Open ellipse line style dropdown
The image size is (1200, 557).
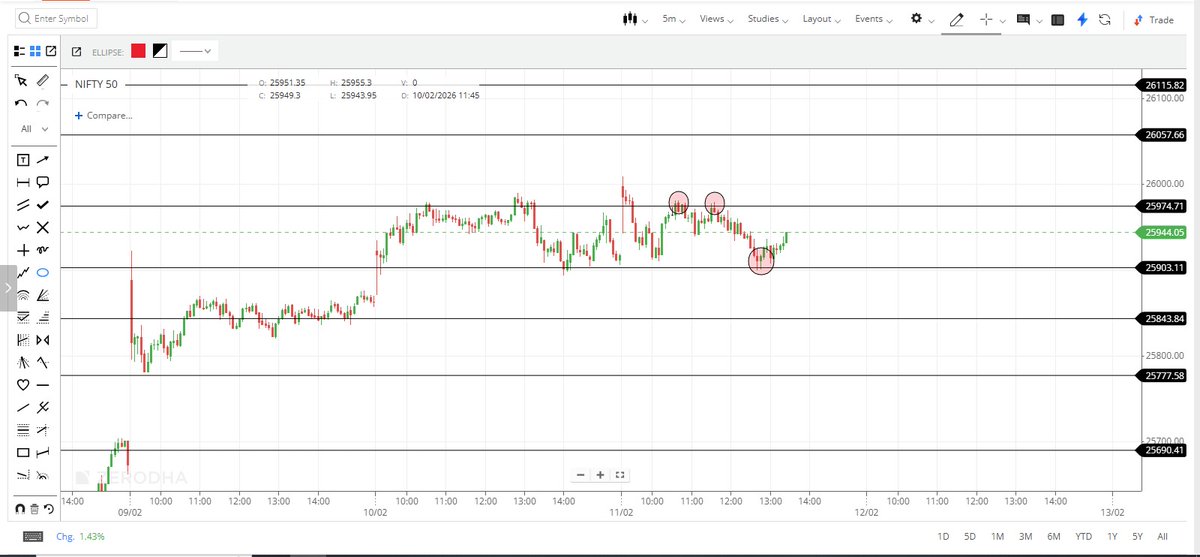(x=195, y=51)
